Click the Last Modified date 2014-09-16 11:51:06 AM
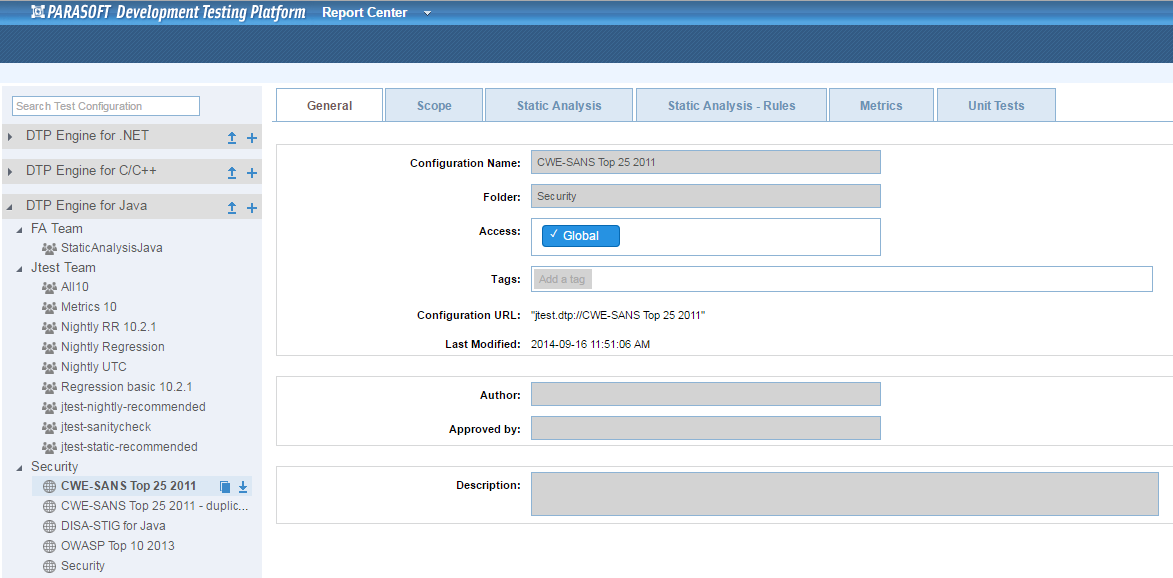 (591, 345)
